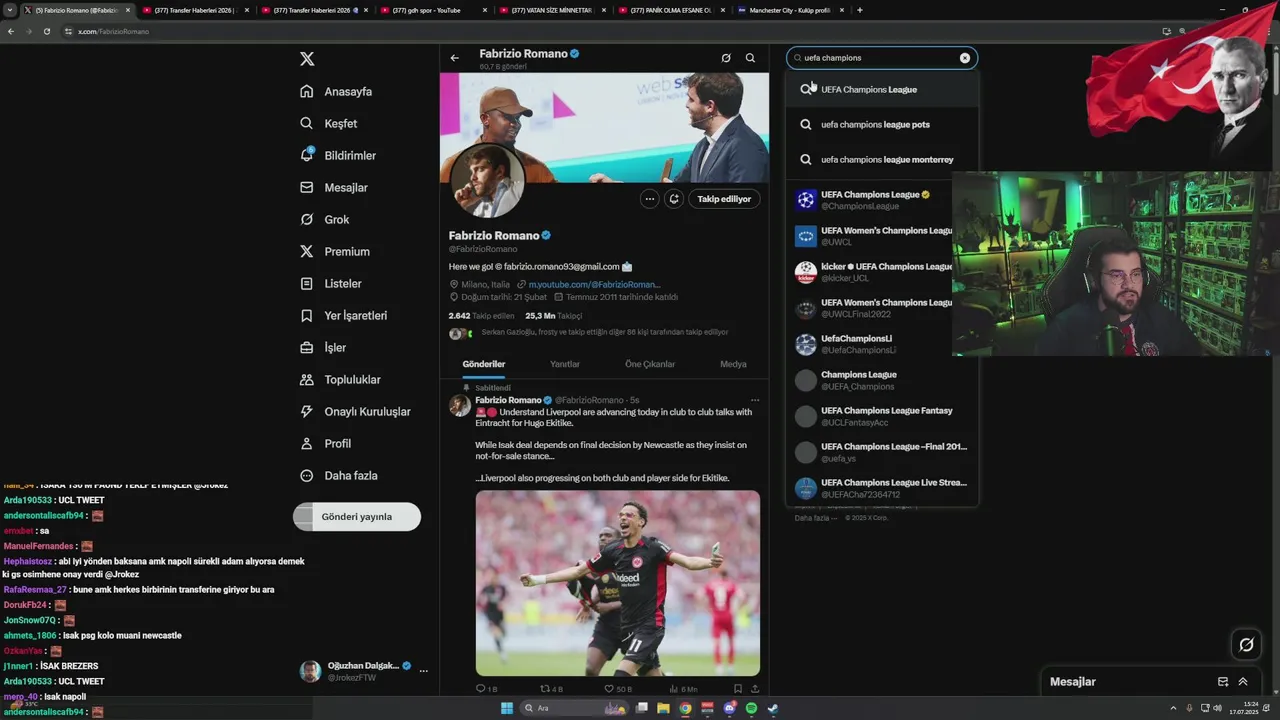This screenshot has height=720, width=1280.
Task: Bookmark the Ekitike post
Action: 738,689
